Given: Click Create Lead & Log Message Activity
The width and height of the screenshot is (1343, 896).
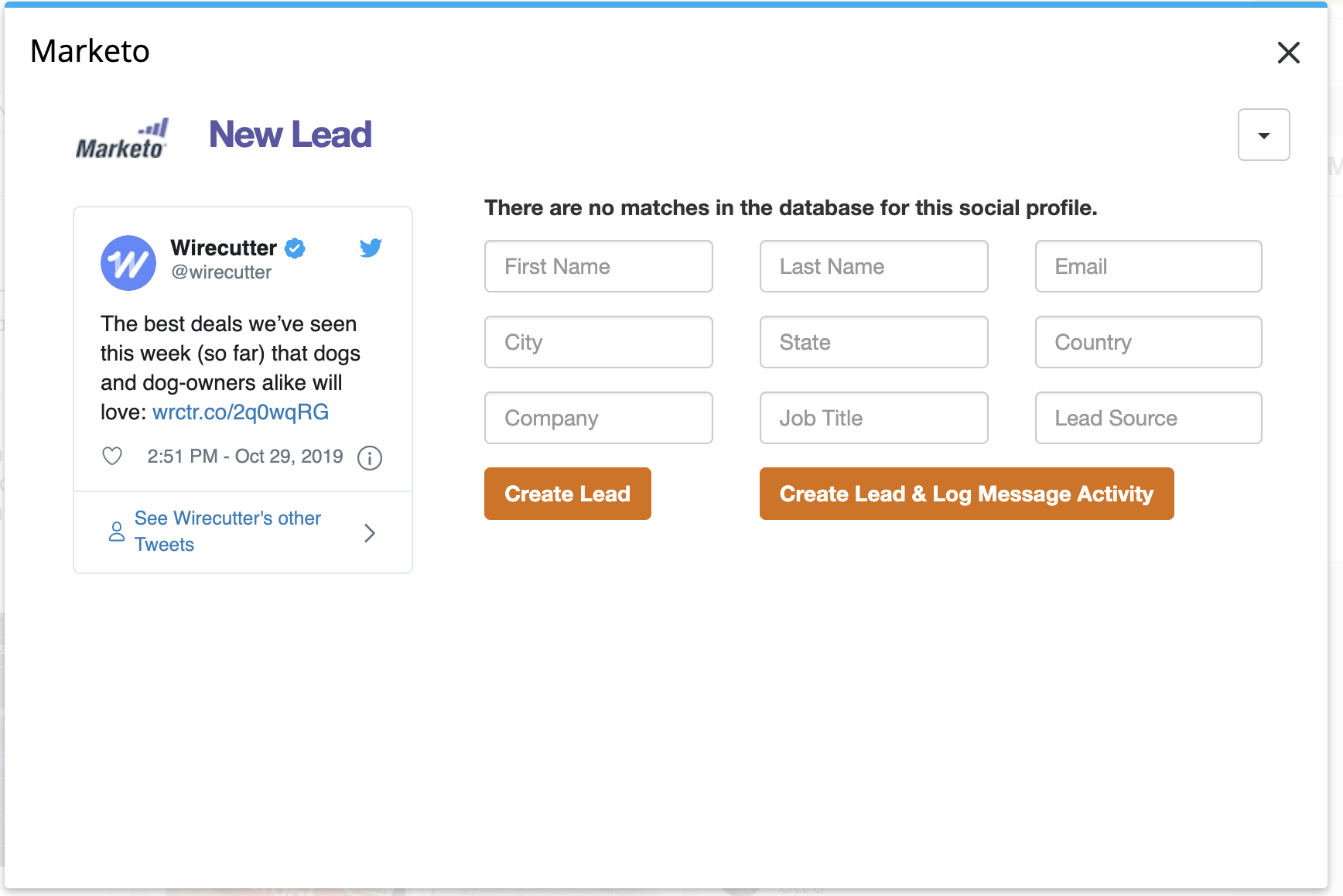Looking at the screenshot, I should tap(966, 494).
